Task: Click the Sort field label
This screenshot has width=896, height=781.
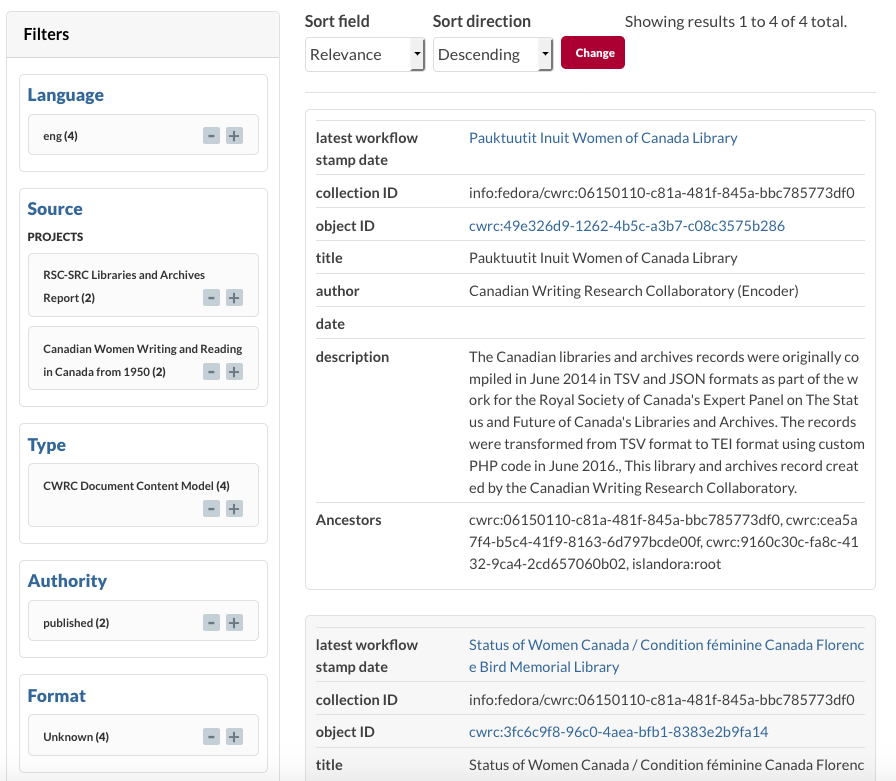Action: (337, 21)
